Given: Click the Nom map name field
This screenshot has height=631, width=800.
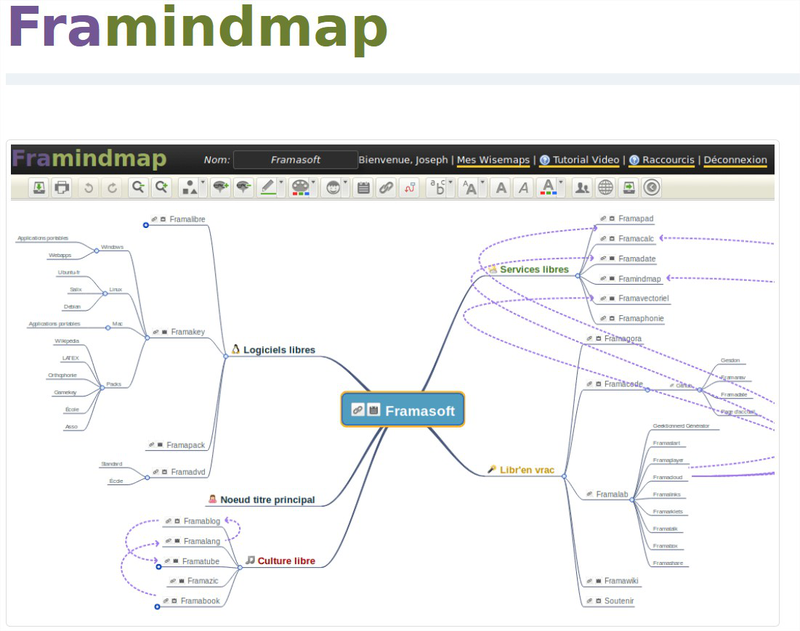Looking at the screenshot, I should tap(295, 160).
